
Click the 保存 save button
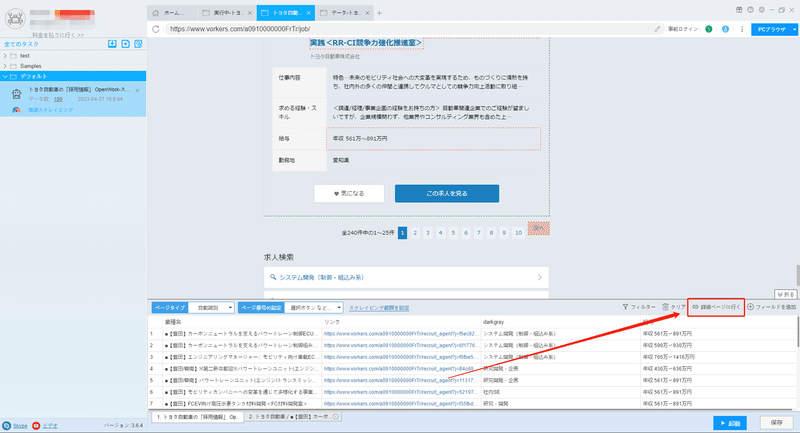click(x=777, y=423)
